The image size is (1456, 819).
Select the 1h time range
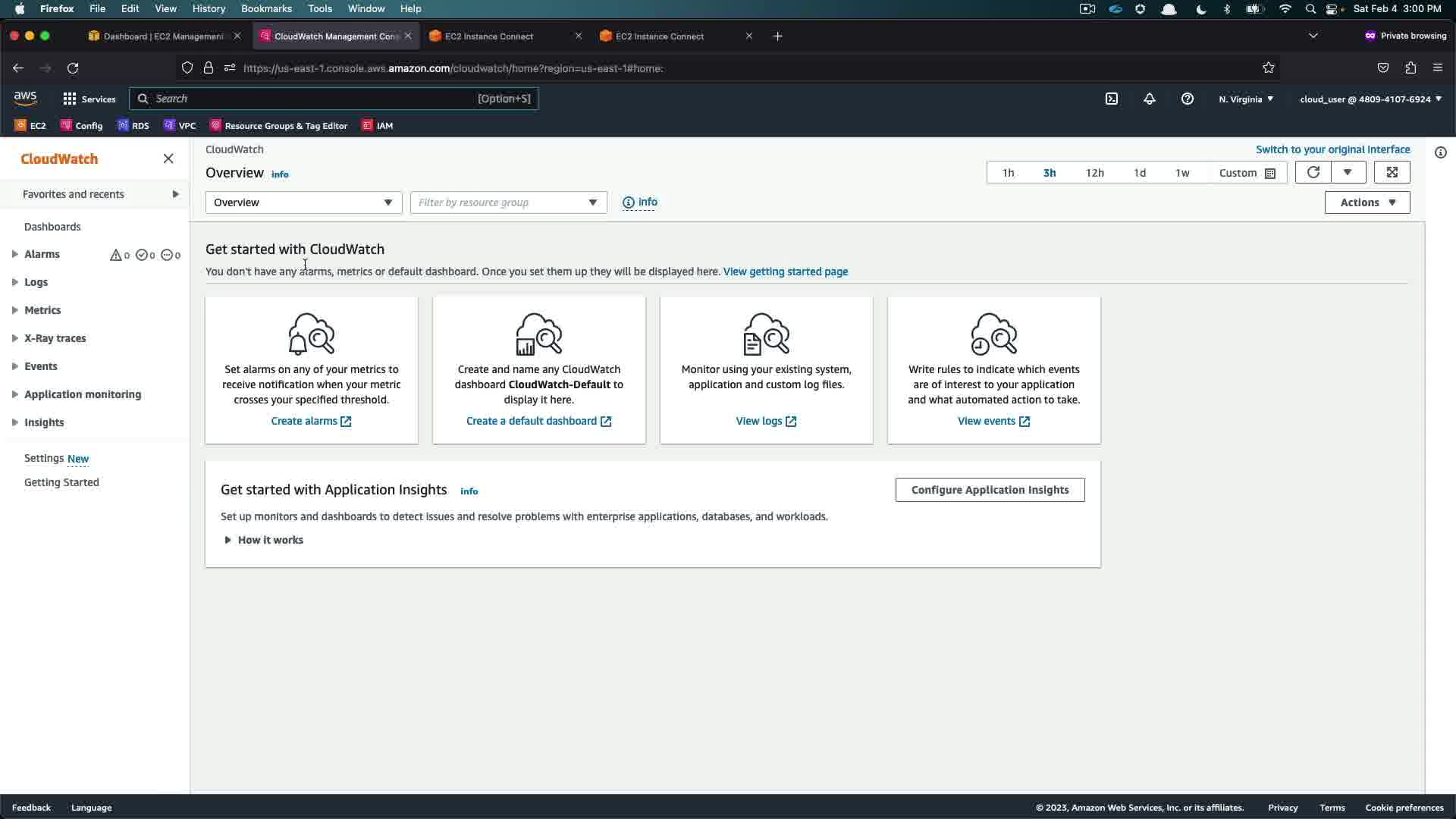[x=1008, y=173]
